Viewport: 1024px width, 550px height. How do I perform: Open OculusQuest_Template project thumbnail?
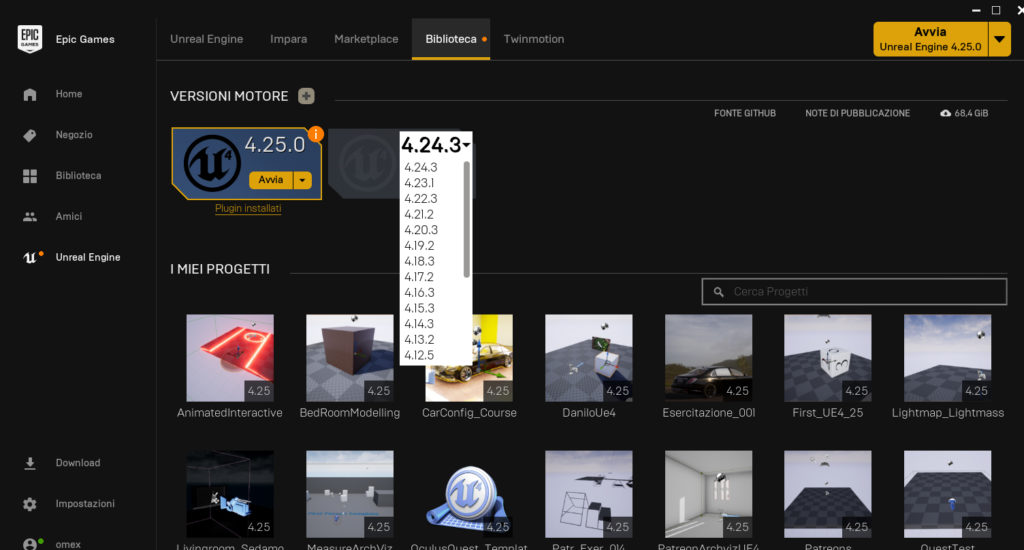pos(470,494)
